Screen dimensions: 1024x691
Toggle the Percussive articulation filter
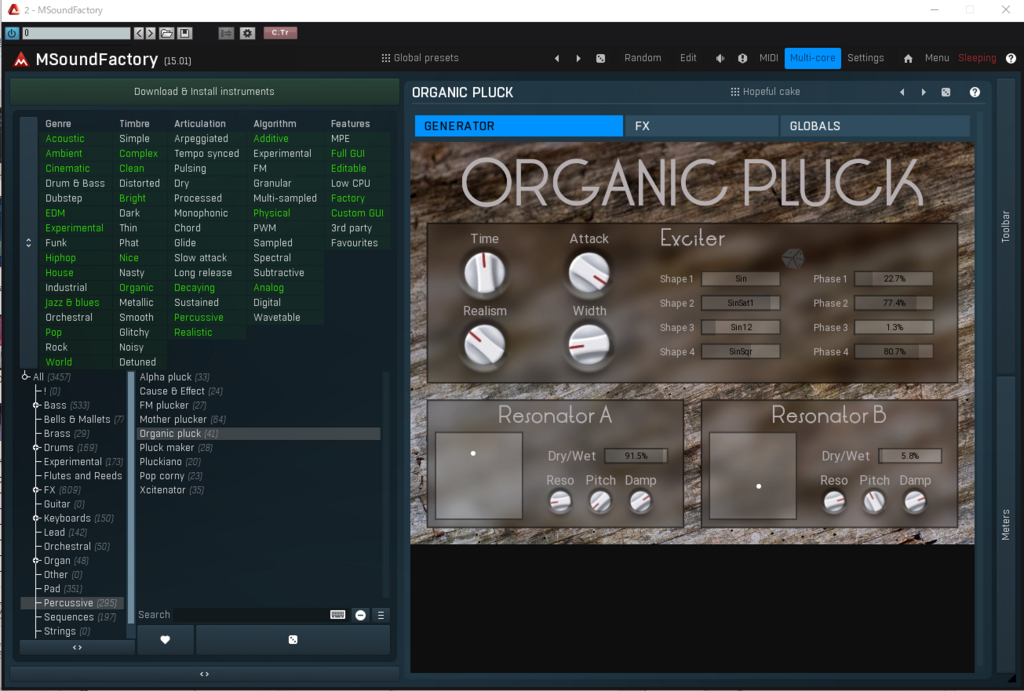coord(199,317)
